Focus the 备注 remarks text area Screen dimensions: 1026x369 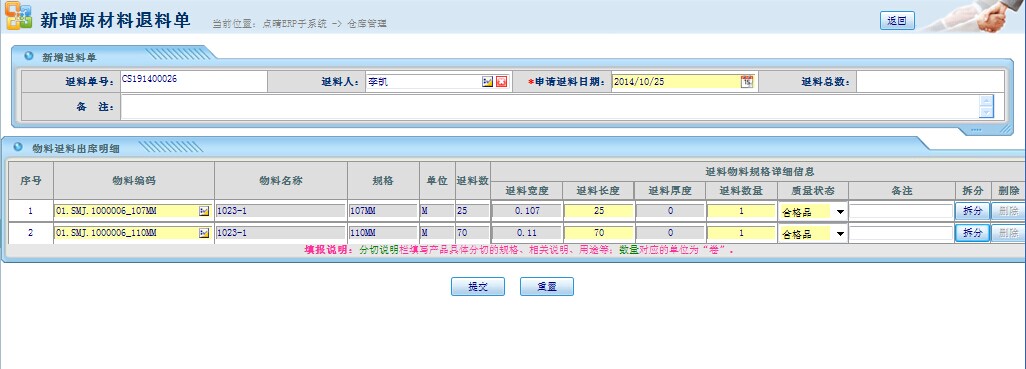pos(550,107)
